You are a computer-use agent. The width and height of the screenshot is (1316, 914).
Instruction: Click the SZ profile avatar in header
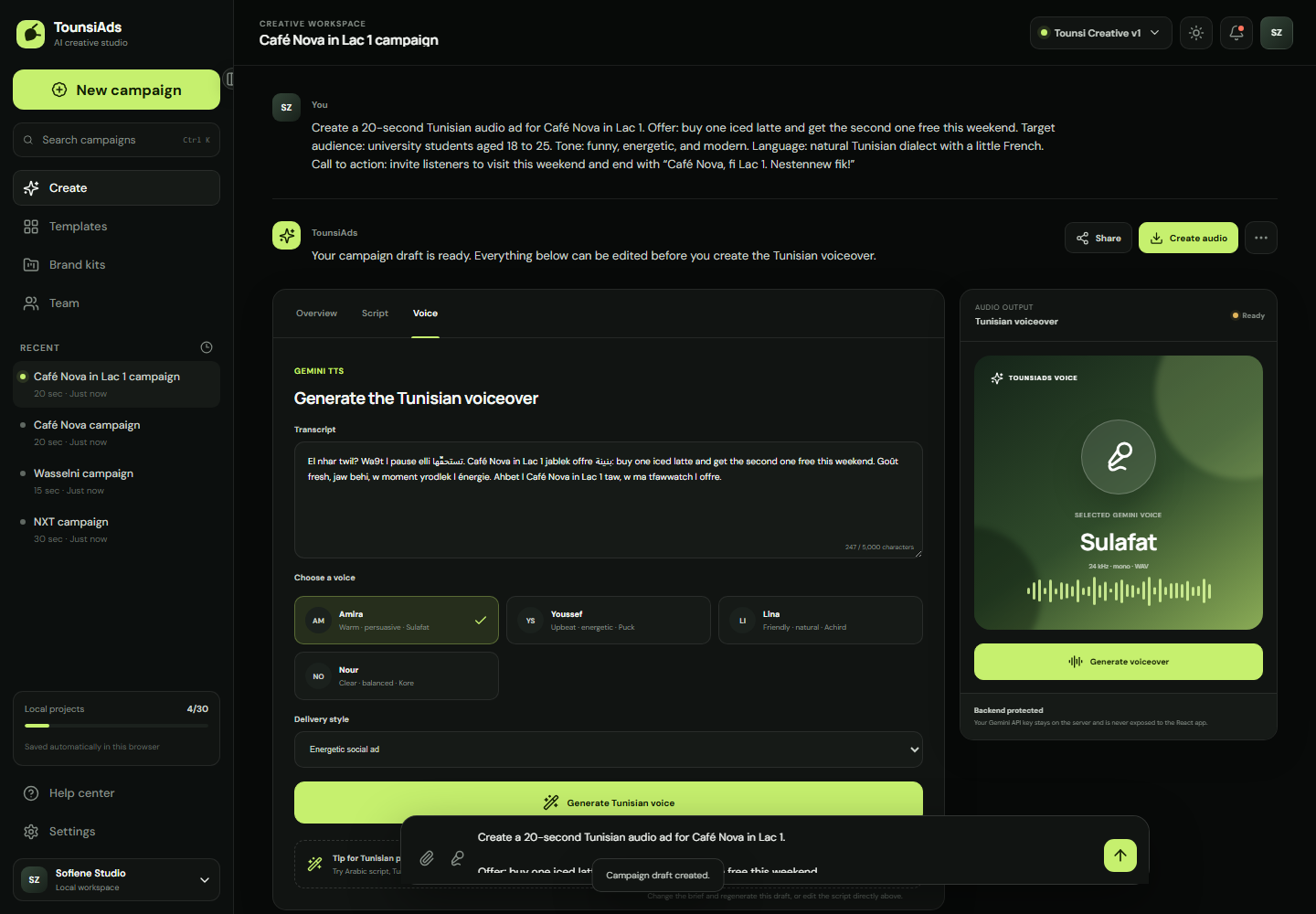[1277, 33]
